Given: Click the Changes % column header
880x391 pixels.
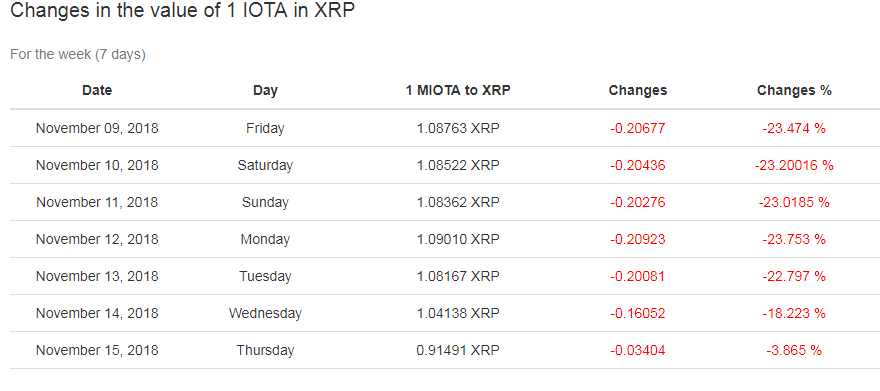Looking at the screenshot, I should point(794,90).
